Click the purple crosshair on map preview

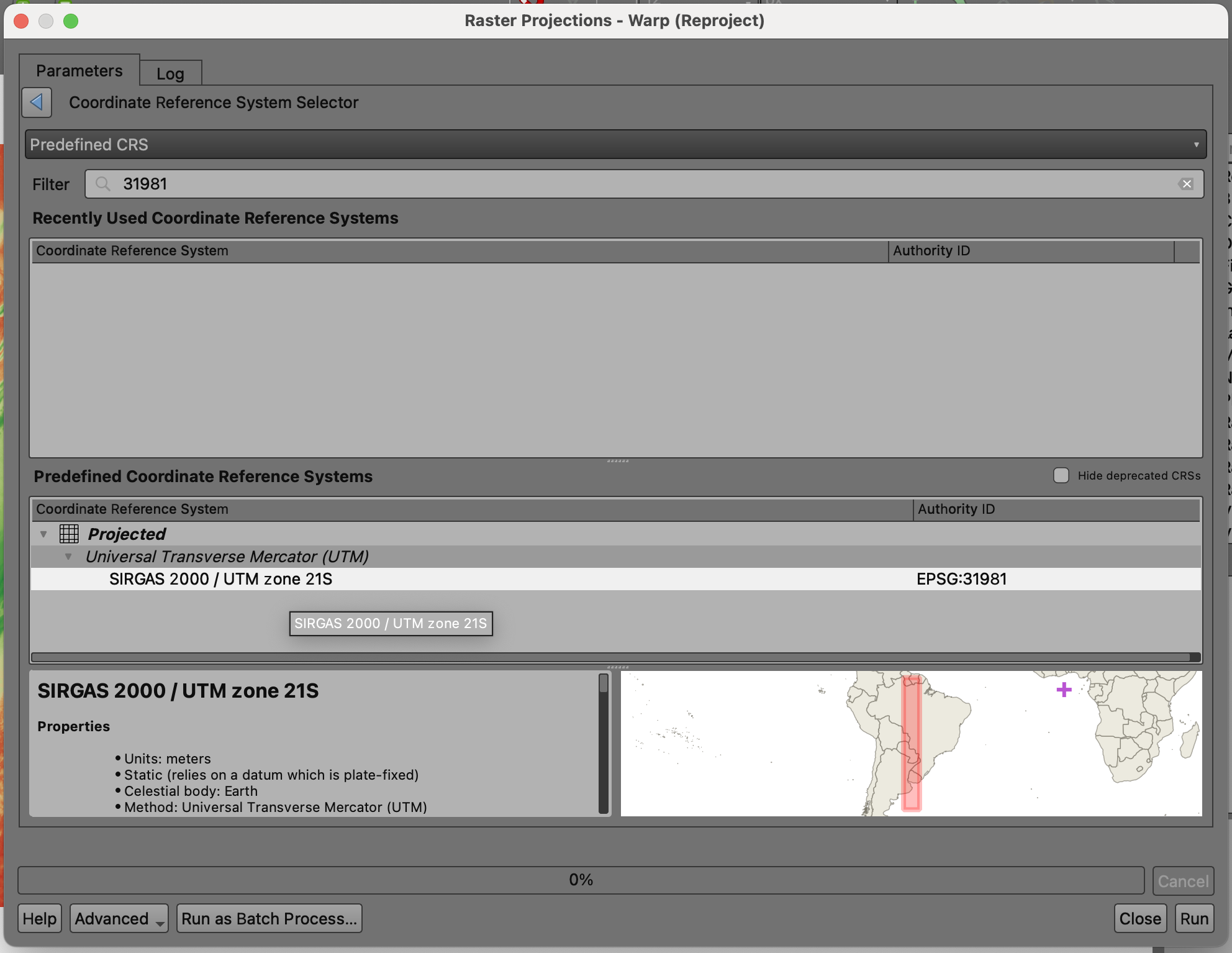[1064, 690]
